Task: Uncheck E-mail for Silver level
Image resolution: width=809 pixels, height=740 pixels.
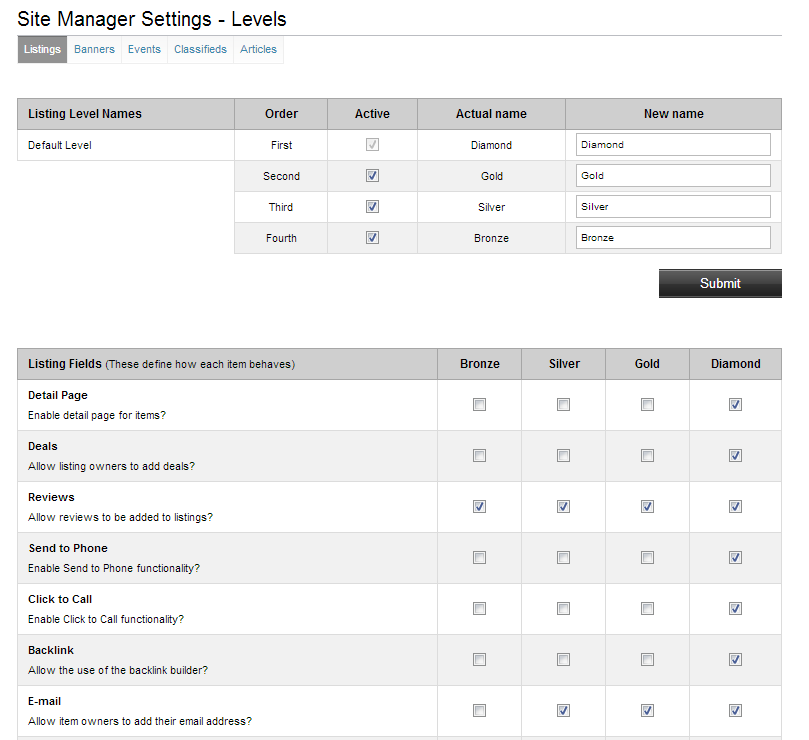Action: (x=563, y=711)
